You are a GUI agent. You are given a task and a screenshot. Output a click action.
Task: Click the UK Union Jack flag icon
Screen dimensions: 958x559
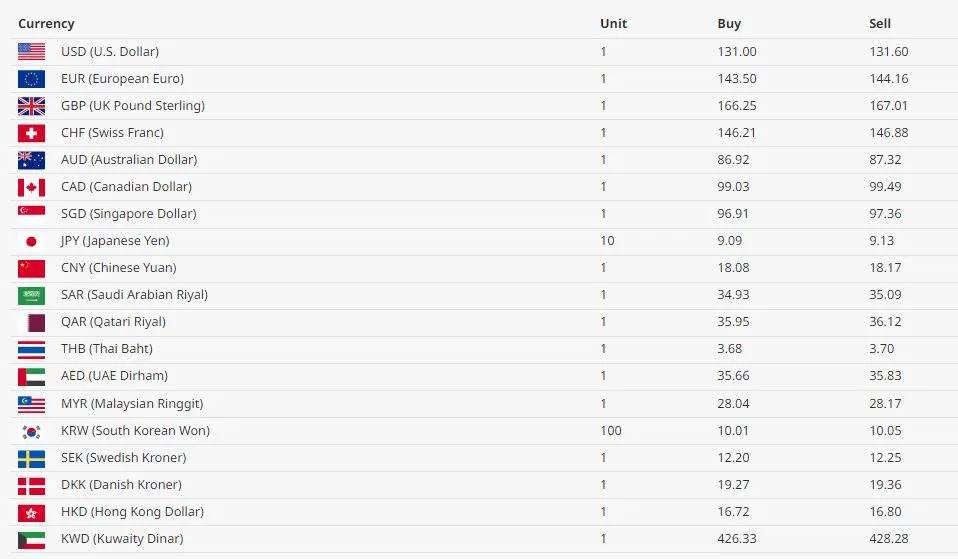pyautogui.click(x=31, y=106)
